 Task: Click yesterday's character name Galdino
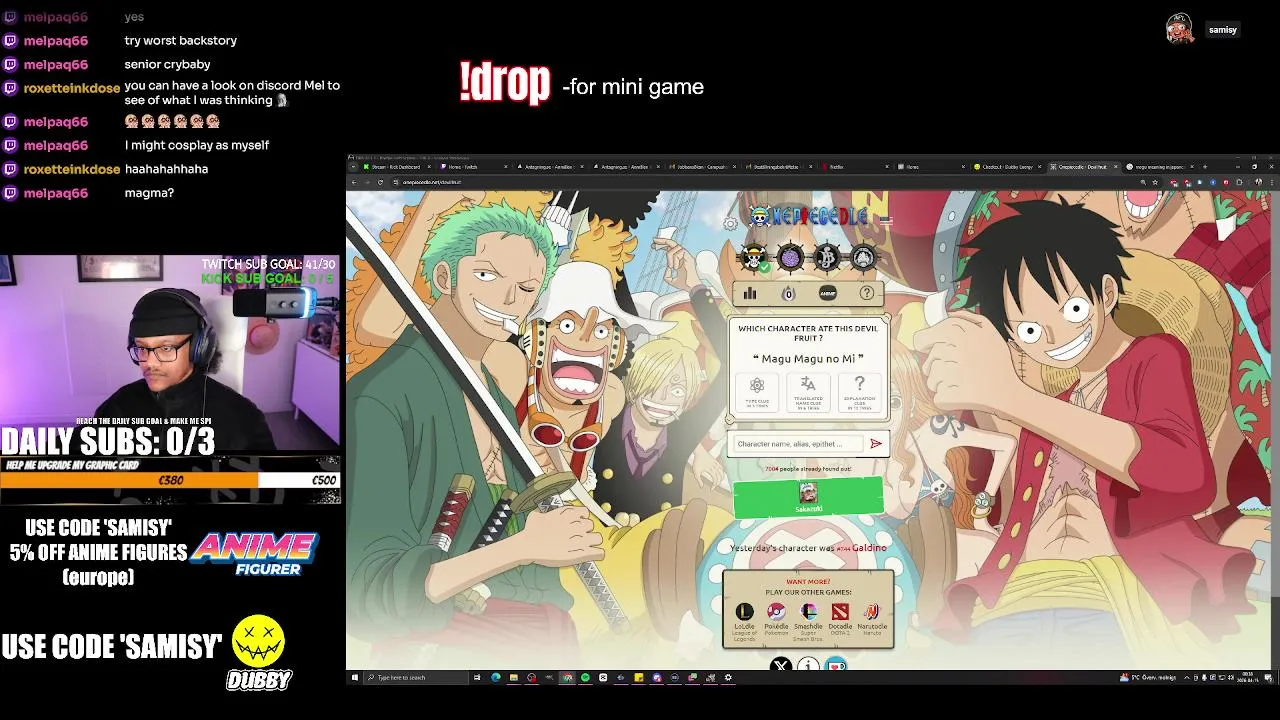point(869,548)
